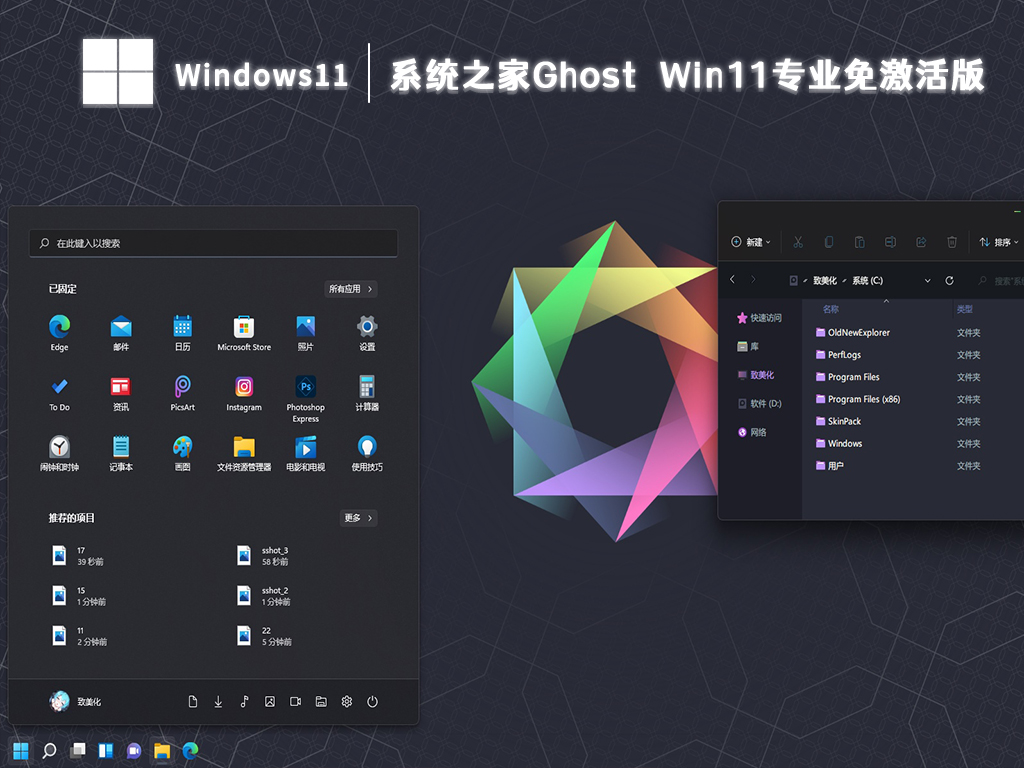Viewport: 1024px width, 768px height.
Task: Open Microsoft Store from Start menu
Action: click(x=244, y=333)
